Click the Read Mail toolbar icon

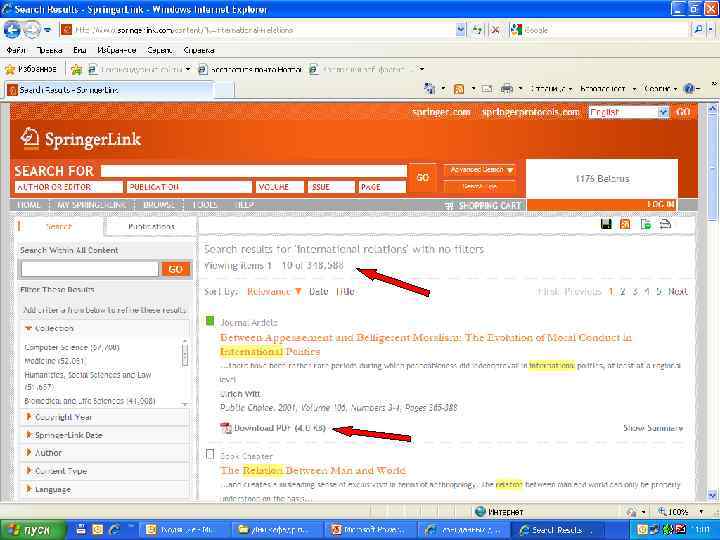pyautogui.click(x=487, y=89)
